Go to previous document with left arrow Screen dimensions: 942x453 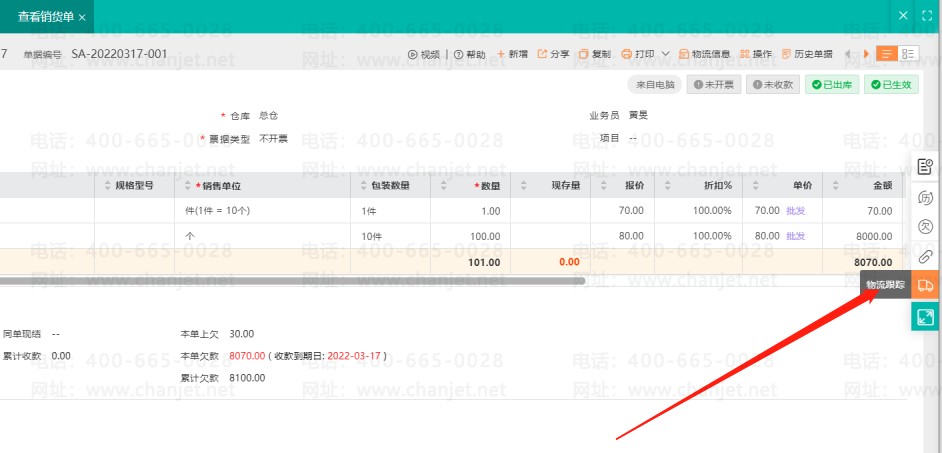coord(848,54)
